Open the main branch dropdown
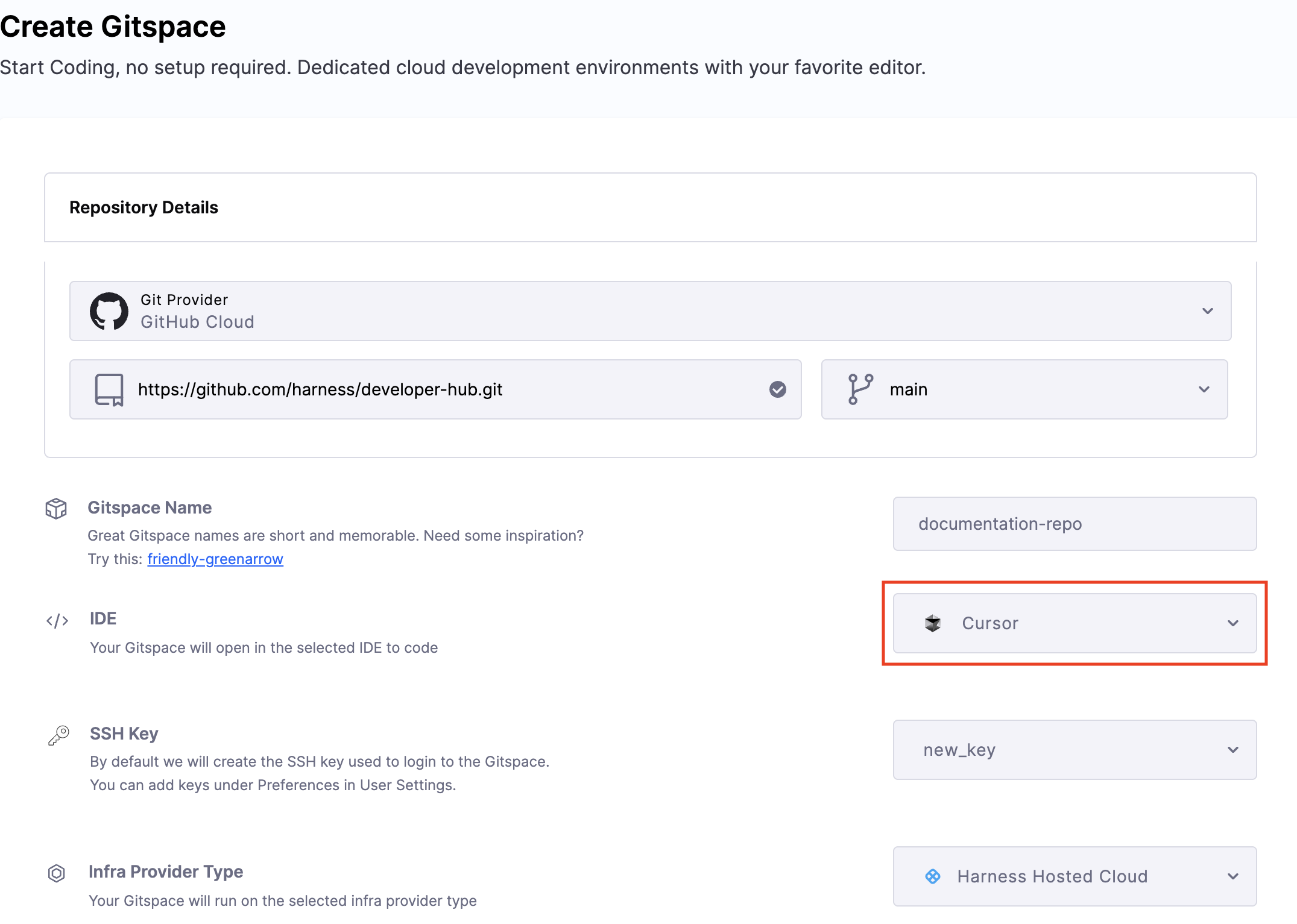The height and width of the screenshot is (924, 1297). (x=1204, y=389)
